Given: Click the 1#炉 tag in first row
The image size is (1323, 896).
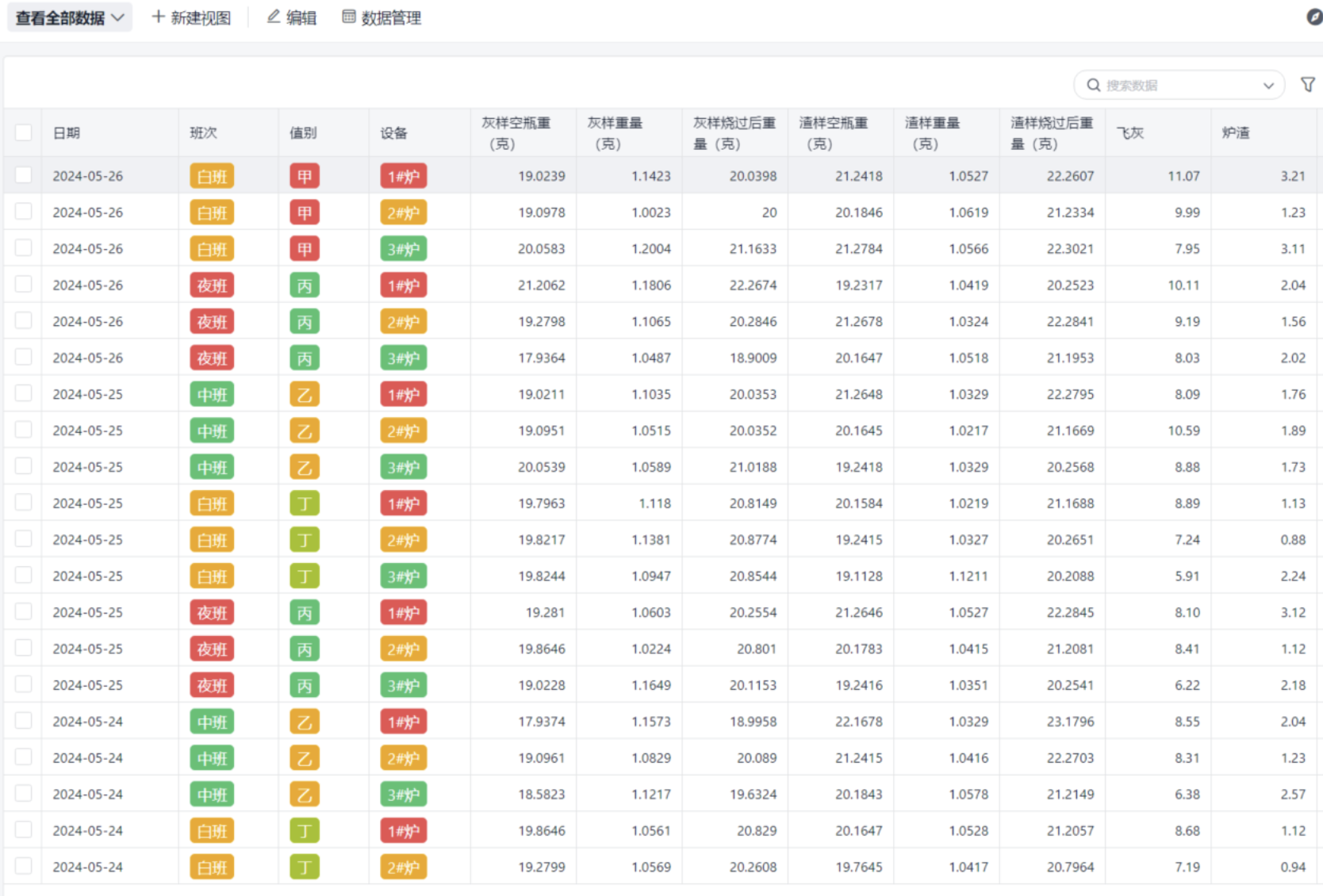Looking at the screenshot, I should [x=403, y=176].
